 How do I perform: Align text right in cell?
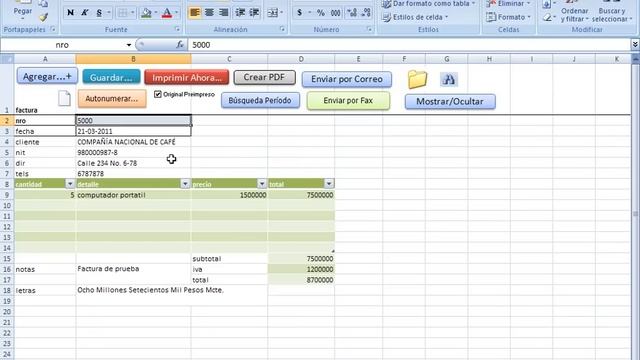click(x=223, y=13)
